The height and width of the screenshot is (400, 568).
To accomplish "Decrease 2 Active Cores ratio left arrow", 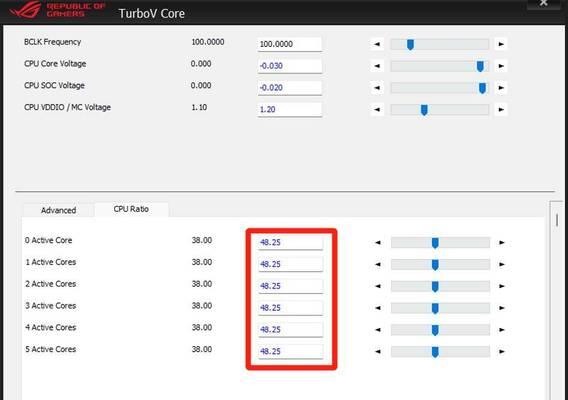I will click(x=378, y=286).
